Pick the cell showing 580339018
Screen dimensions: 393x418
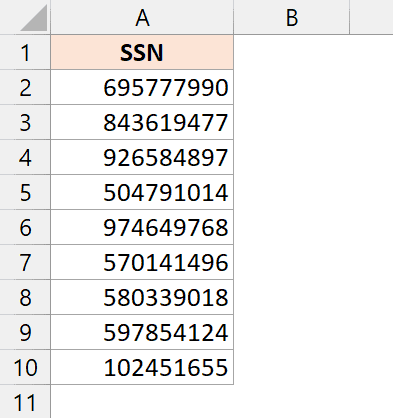coord(142,297)
